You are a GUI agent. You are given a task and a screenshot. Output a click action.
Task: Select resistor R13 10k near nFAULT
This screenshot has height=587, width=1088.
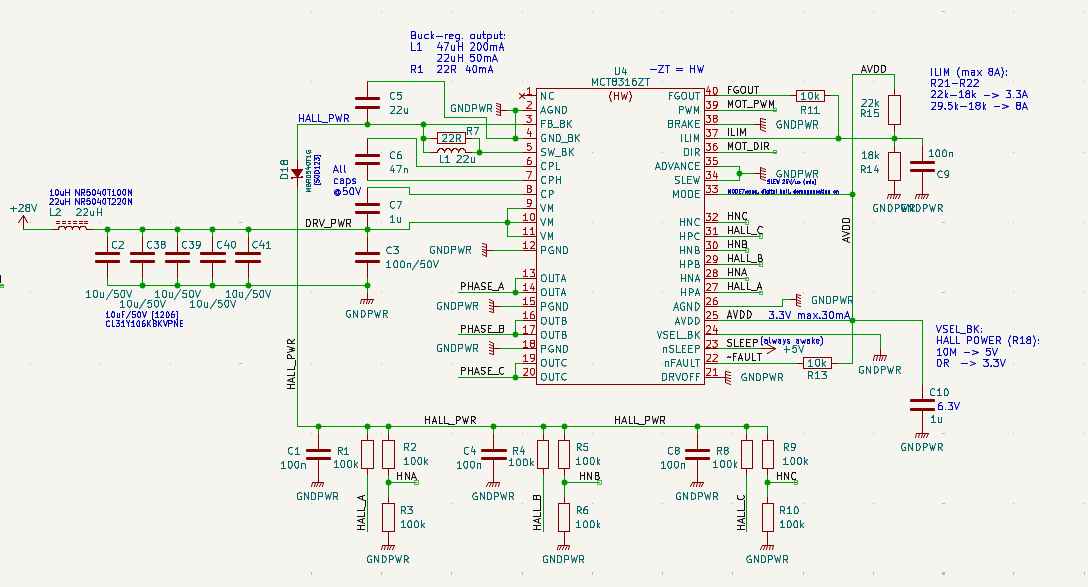click(817, 363)
